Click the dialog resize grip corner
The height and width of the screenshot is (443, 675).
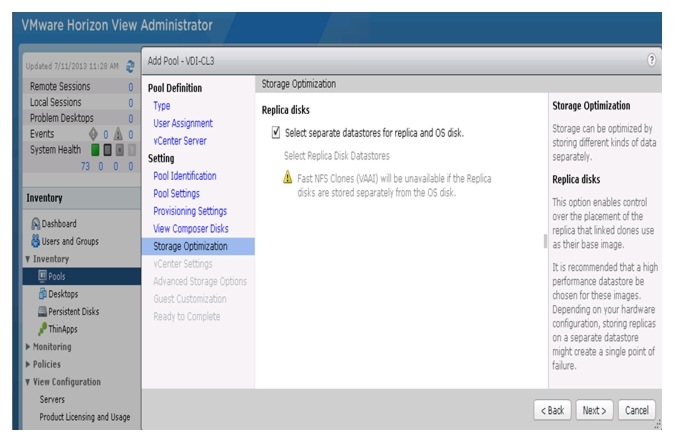point(657,425)
